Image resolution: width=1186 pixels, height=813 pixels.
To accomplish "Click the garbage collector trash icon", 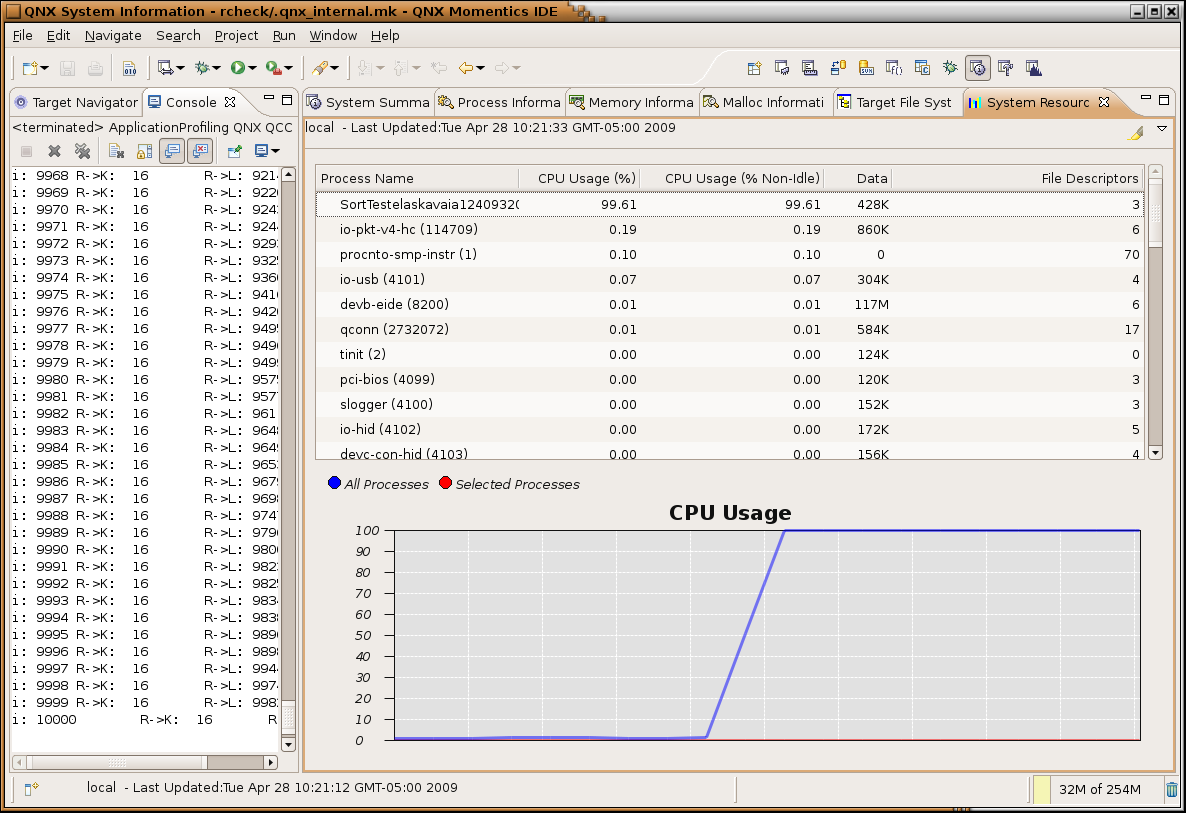I will click(1171, 789).
